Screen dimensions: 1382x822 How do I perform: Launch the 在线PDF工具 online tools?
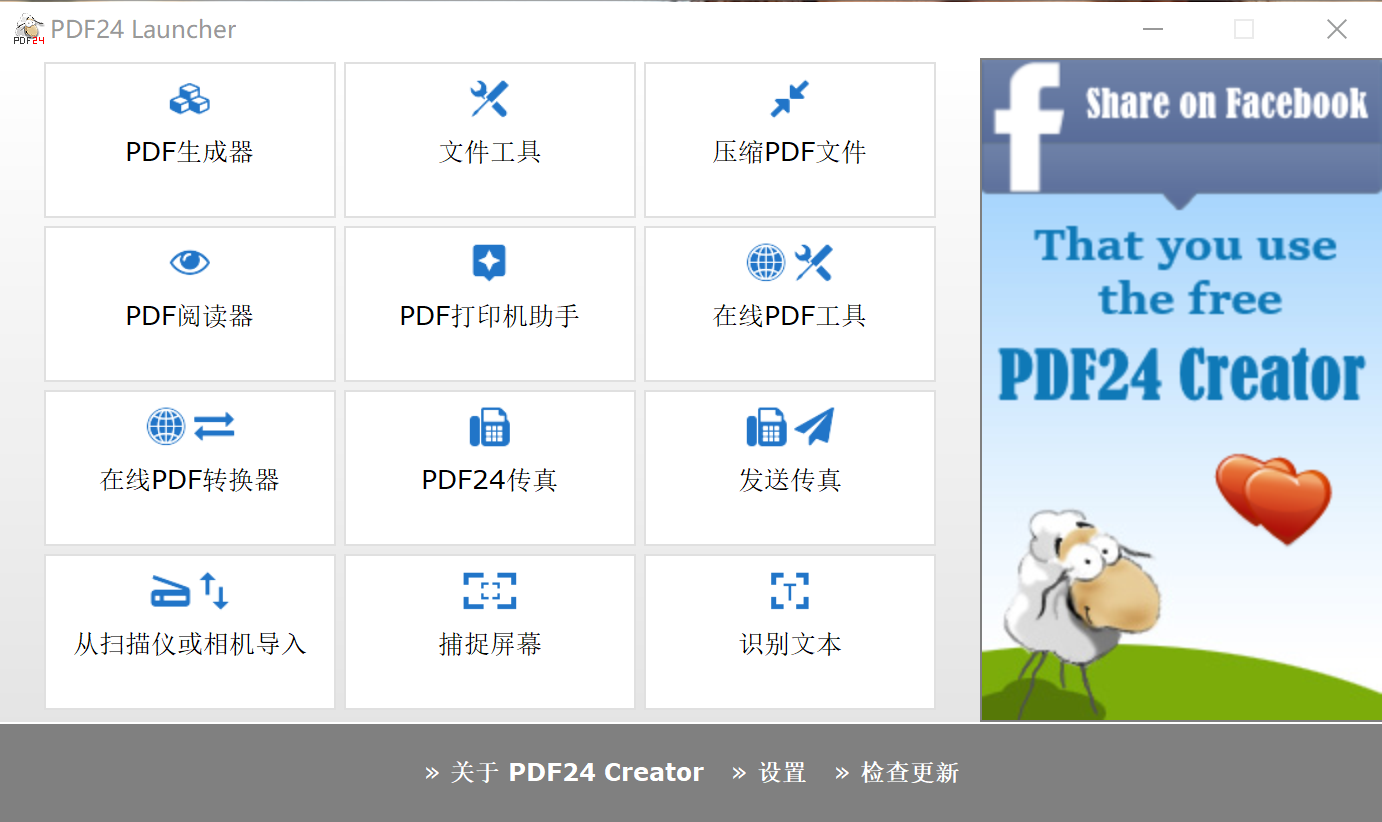coord(789,304)
